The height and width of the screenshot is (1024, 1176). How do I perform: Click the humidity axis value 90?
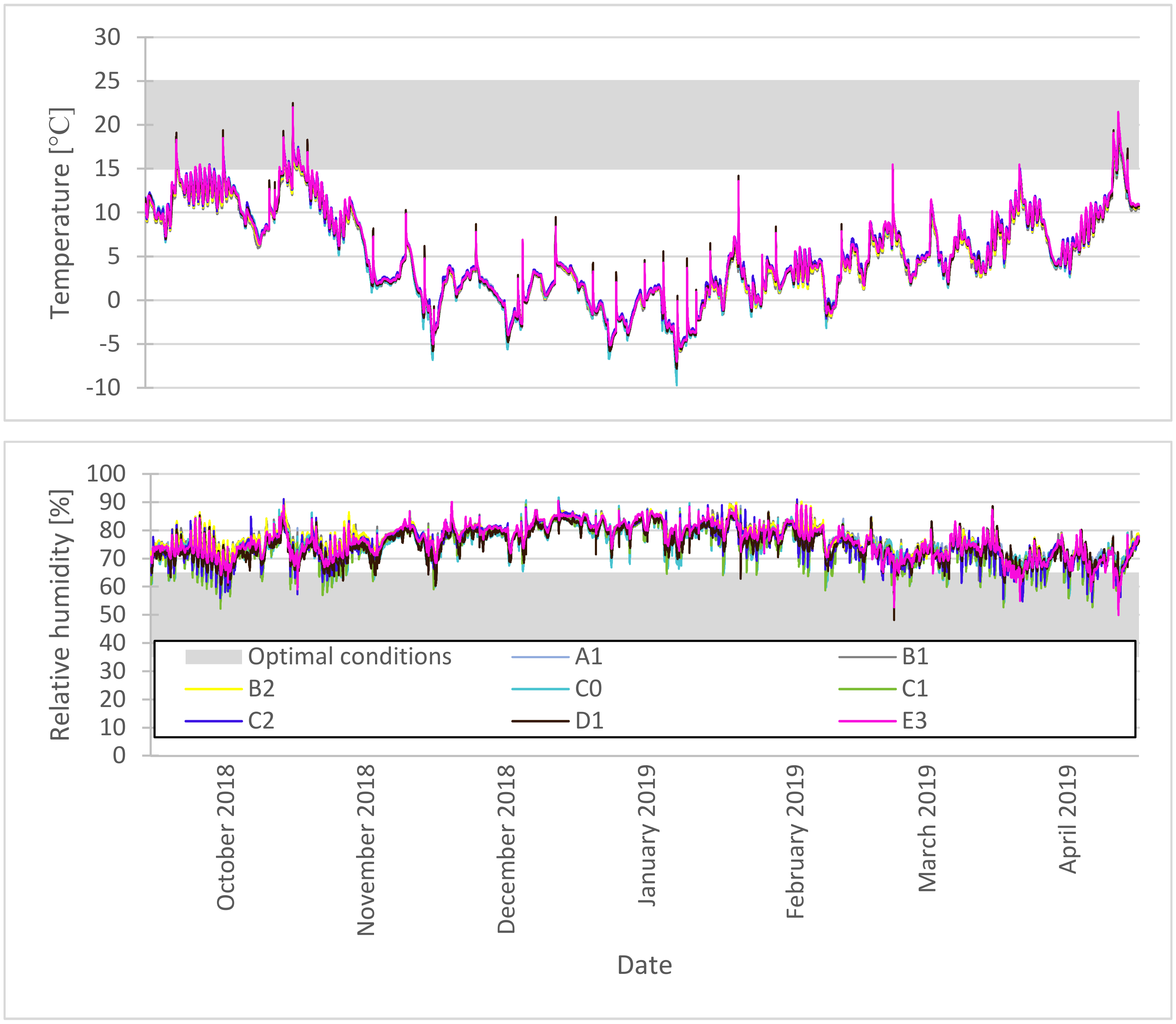point(113,502)
